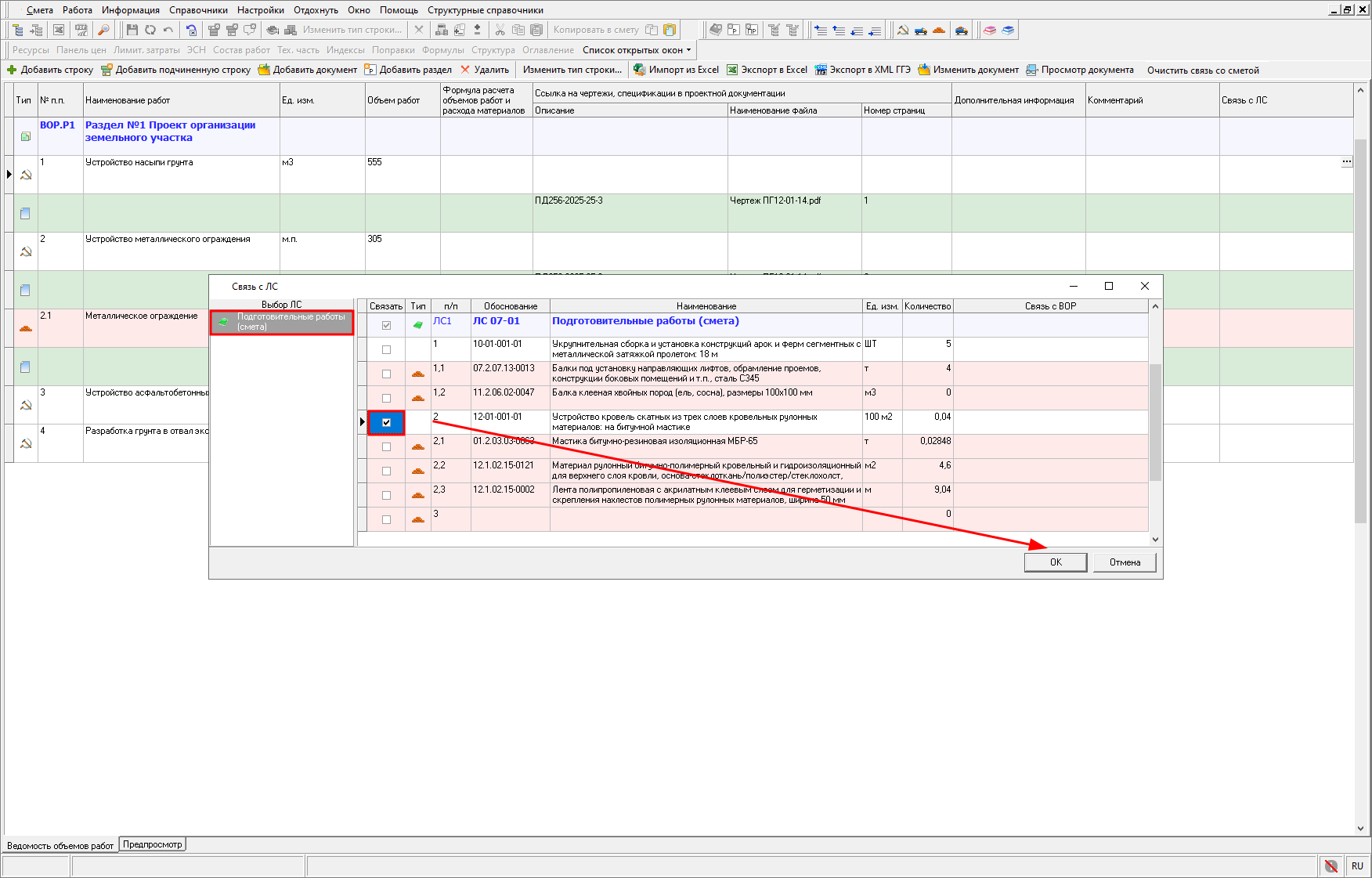Image resolution: width=1372 pixels, height=878 pixels.
Task: Click the orange bricks materials toolbar icon
Action: tap(939, 30)
